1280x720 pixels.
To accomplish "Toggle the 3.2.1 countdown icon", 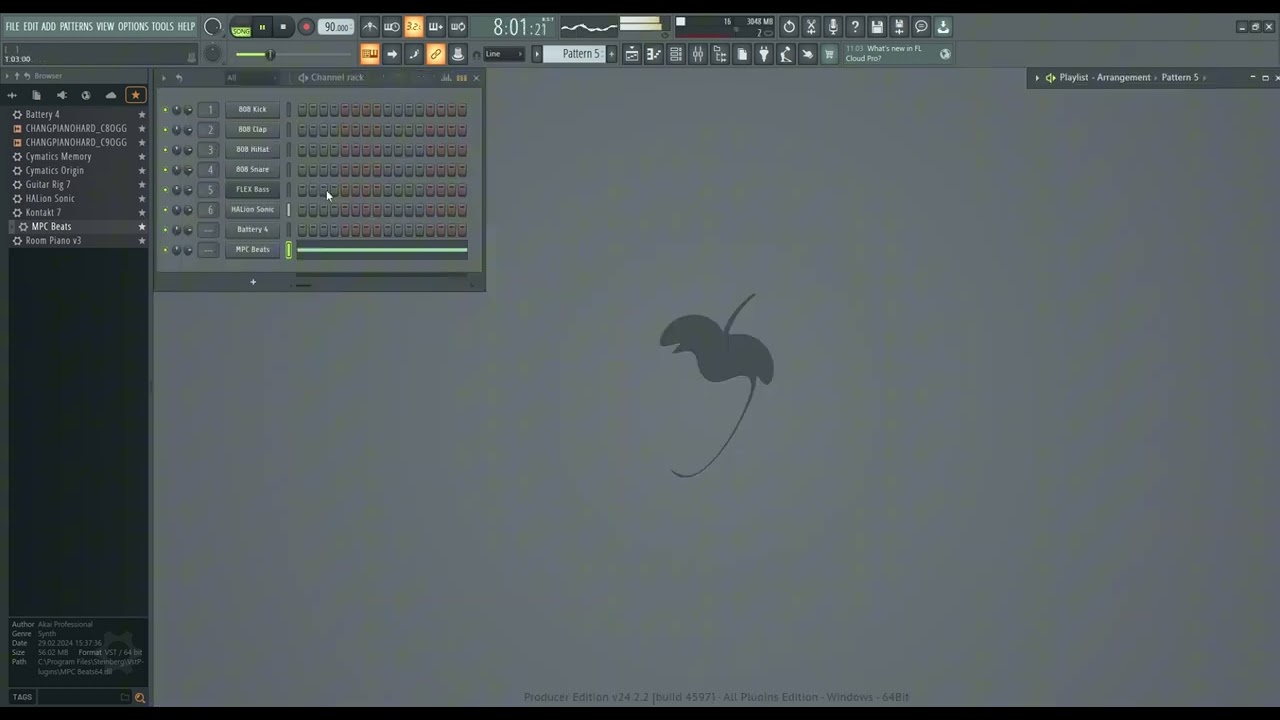I will point(414,27).
